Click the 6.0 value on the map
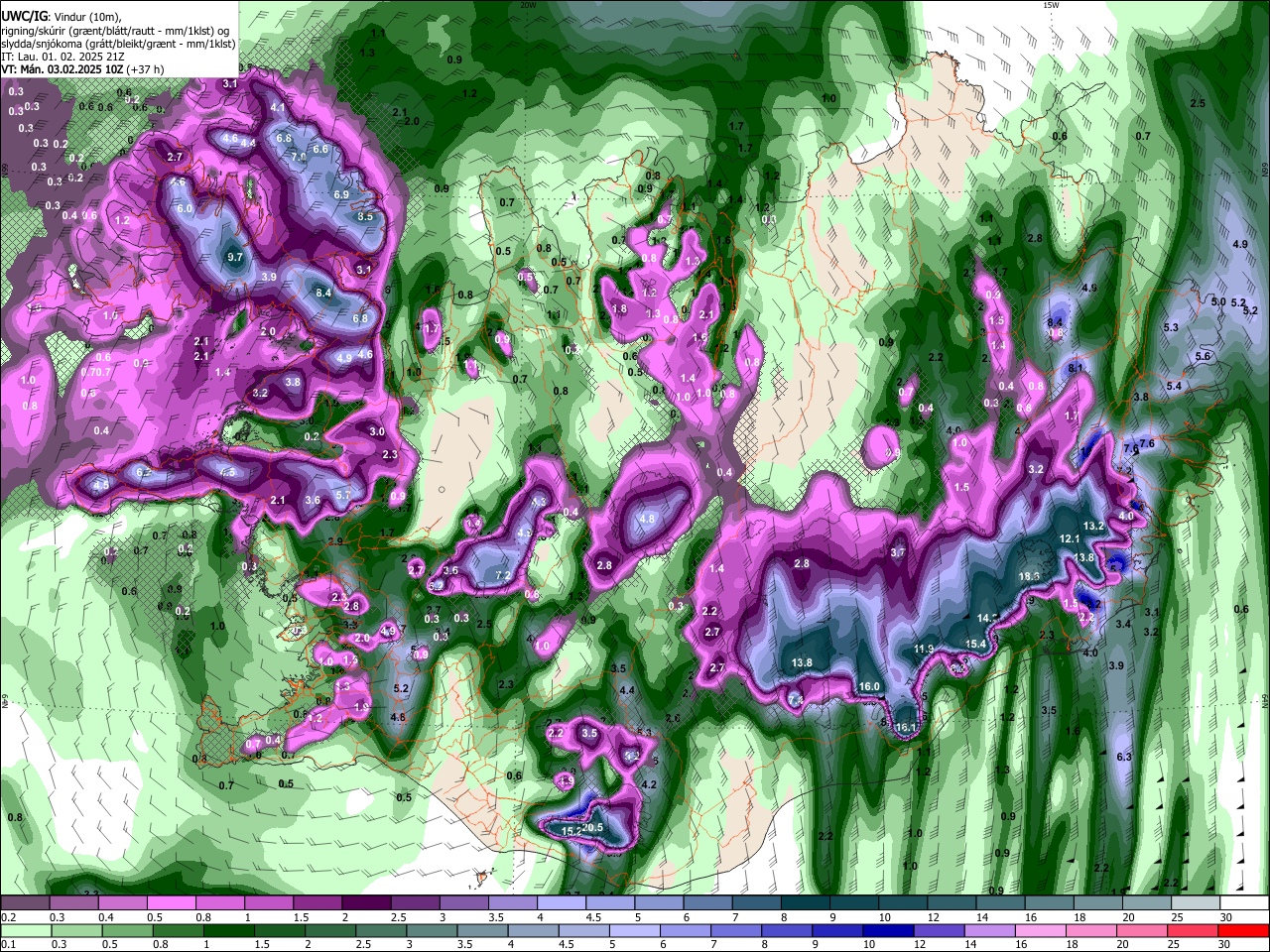Image resolution: width=1270 pixels, height=952 pixels. tap(185, 209)
